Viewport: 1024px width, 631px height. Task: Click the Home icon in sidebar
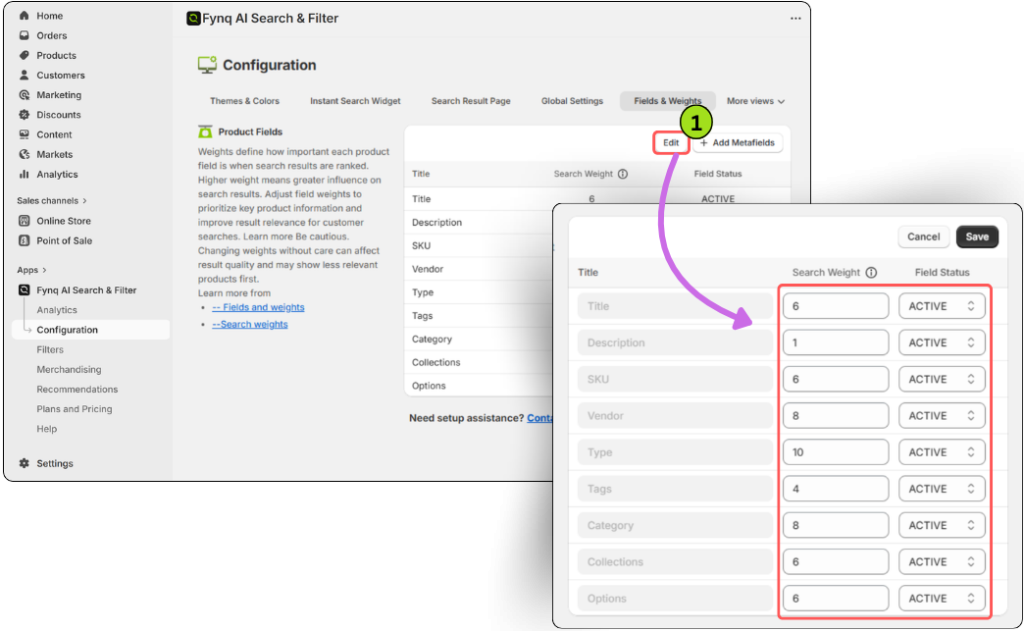(x=24, y=16)
